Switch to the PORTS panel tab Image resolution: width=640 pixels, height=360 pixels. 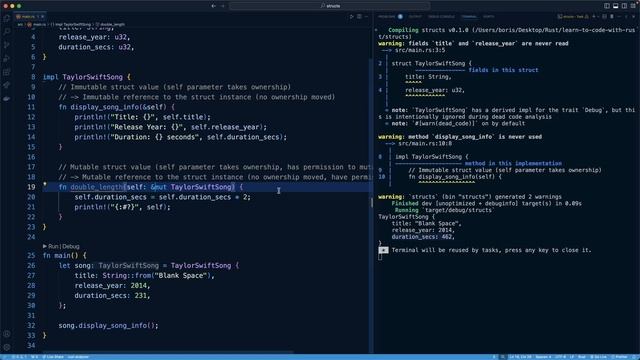tap(489, 17)
